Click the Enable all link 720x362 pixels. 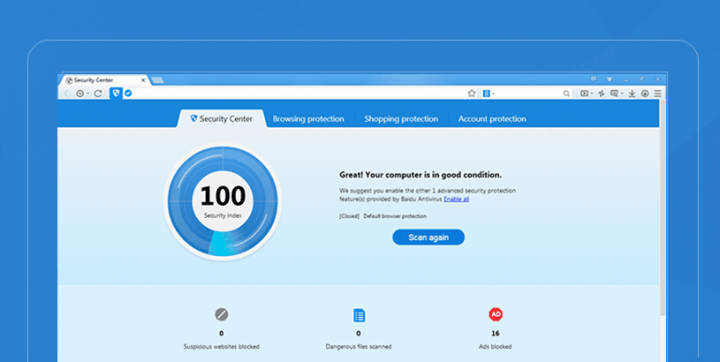456,199
